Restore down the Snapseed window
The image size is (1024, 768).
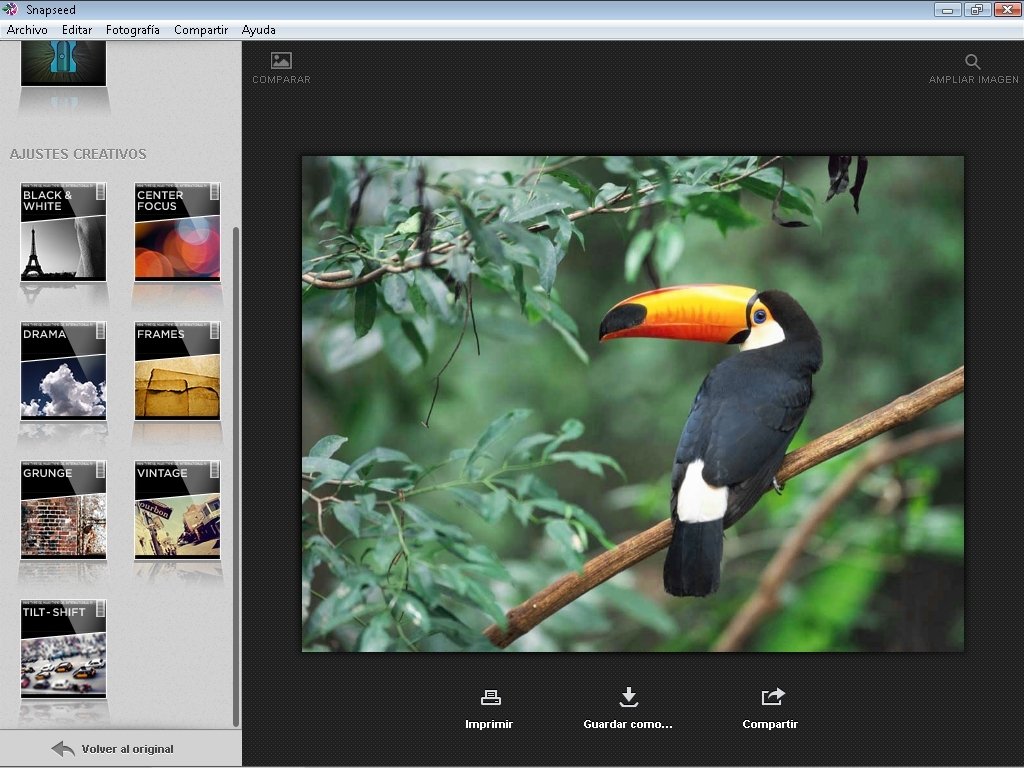coord(977,10)
